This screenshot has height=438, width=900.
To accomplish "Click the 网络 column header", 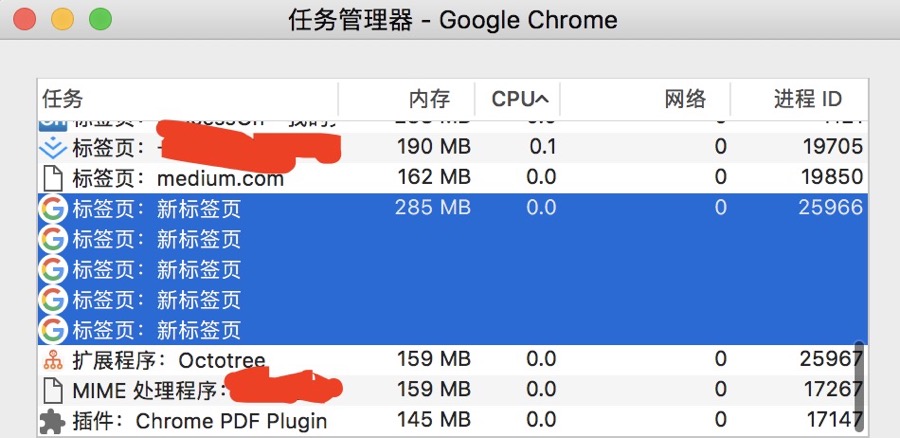I will click(685, 99).
